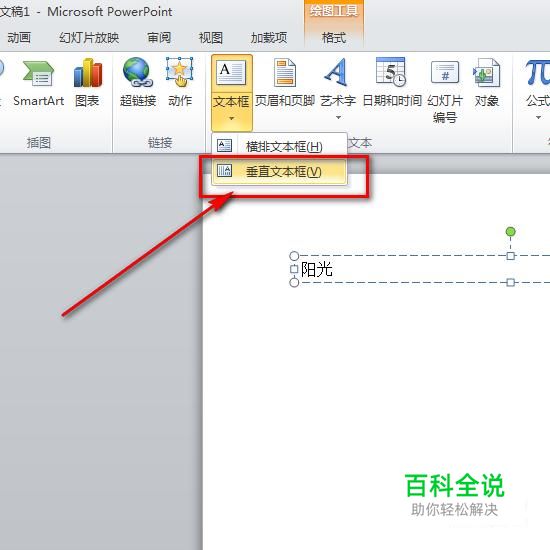Expand the 公式 dropdown arrow
The height and width of the screenshot is (550, 550).
coord(538,118)
